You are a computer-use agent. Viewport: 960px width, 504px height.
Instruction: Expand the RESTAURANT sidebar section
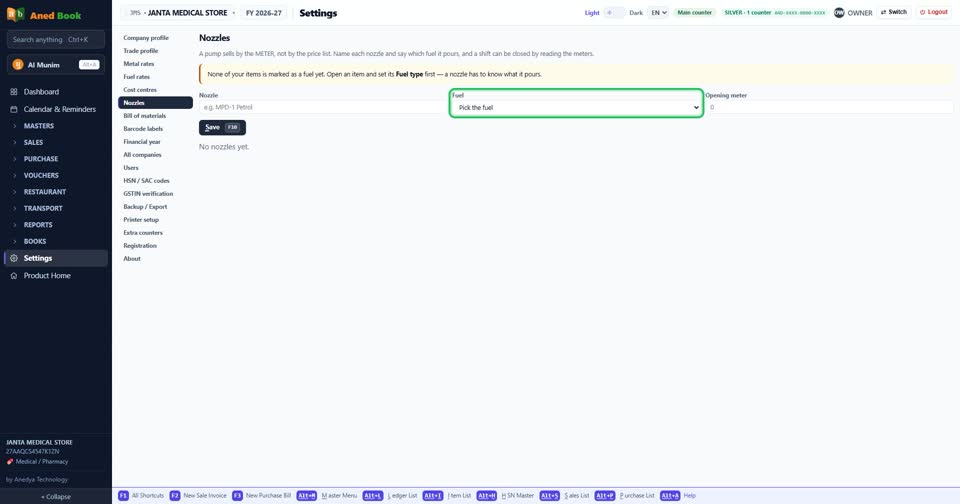pyautogui.click(x=45, y=192)
